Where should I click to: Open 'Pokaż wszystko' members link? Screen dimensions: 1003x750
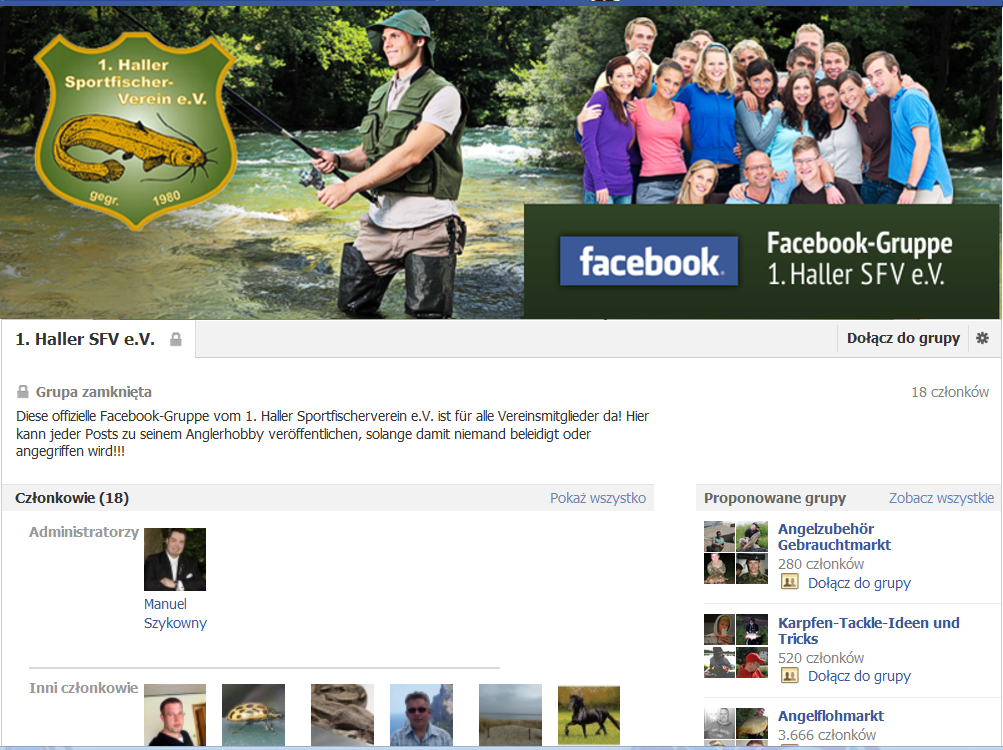[x=597, y=498]
